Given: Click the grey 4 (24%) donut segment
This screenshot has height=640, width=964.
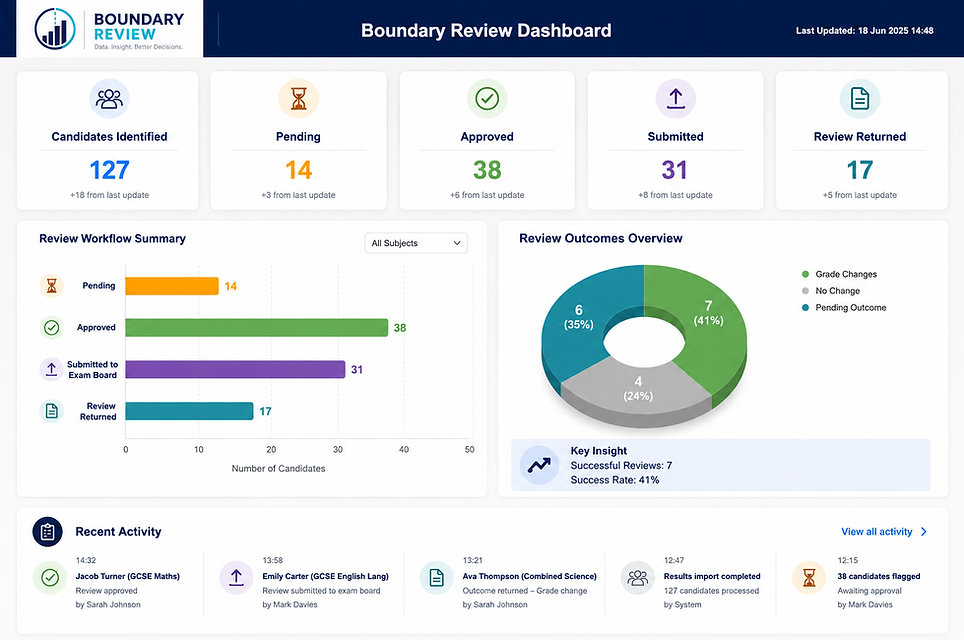Looking at the screenshot, I should (637, 389).
